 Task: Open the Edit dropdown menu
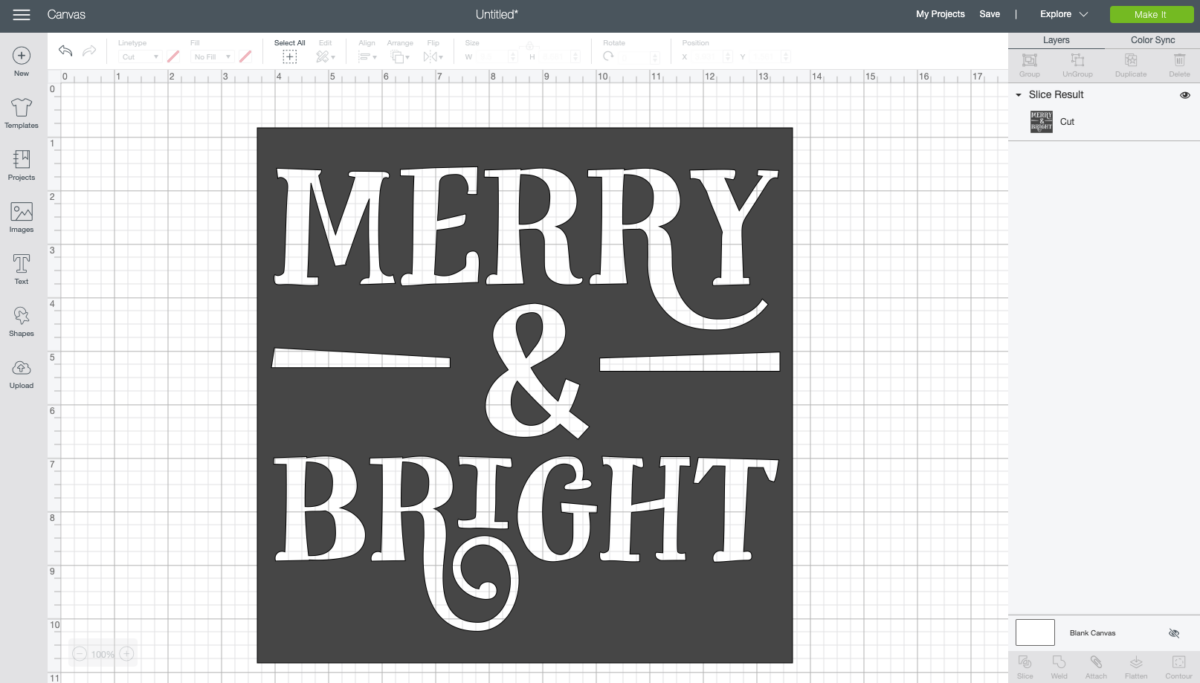(x=325, y=57)
